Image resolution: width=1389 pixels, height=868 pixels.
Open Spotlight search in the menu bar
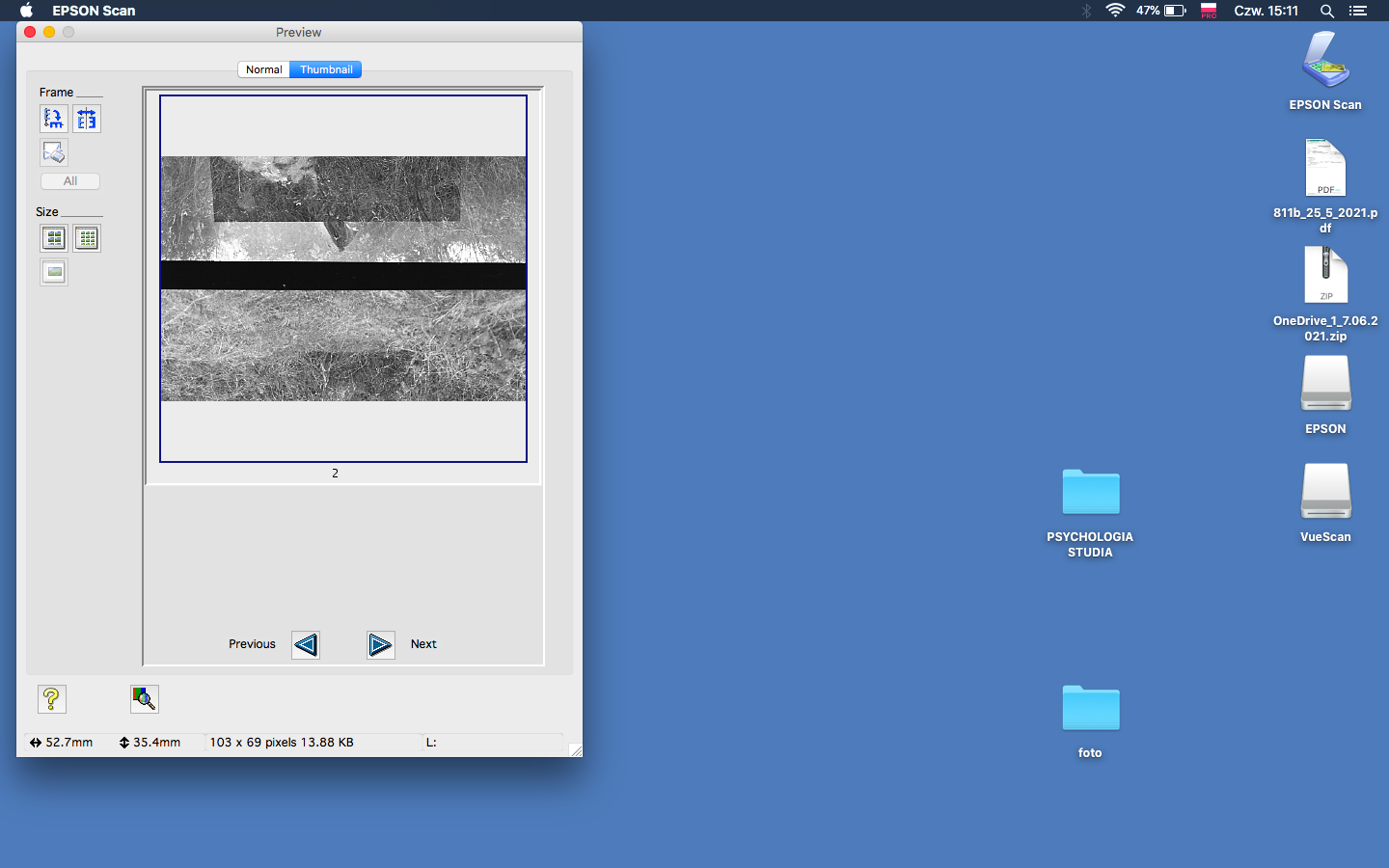(1327, 11)
